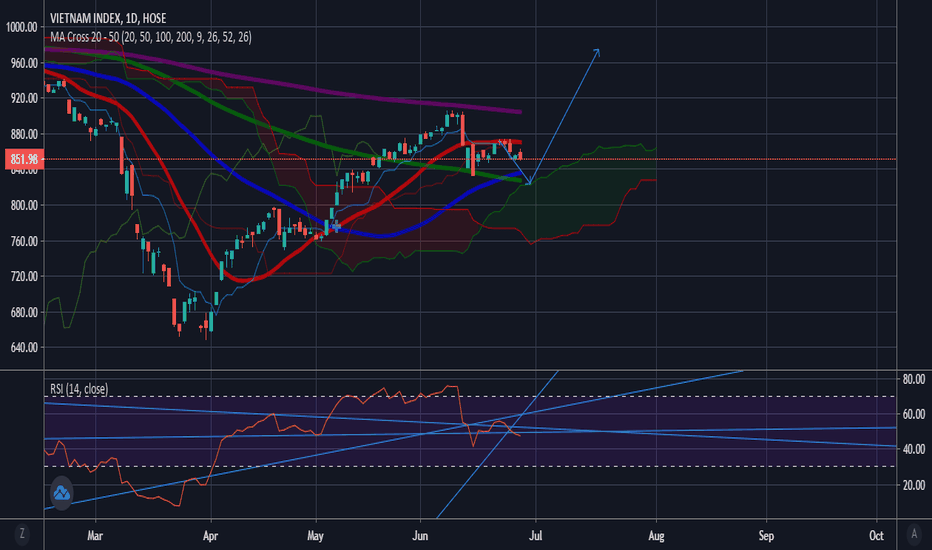This screenshot has height=550, width=932.
Task: Click the Sep label on the time axis
Action: pos(766,536)
